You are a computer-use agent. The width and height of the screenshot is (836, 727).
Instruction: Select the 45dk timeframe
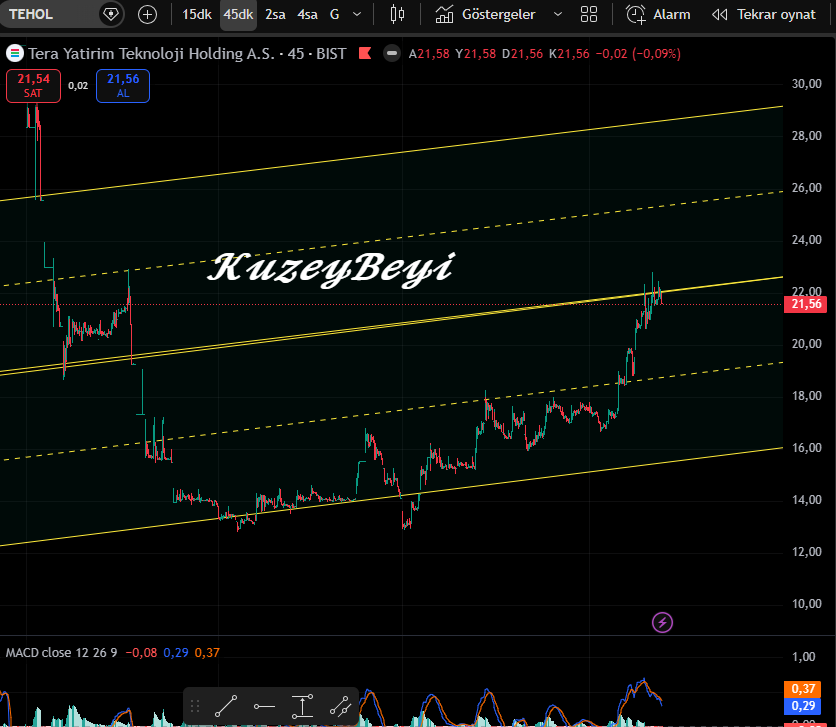click(238, 14)
